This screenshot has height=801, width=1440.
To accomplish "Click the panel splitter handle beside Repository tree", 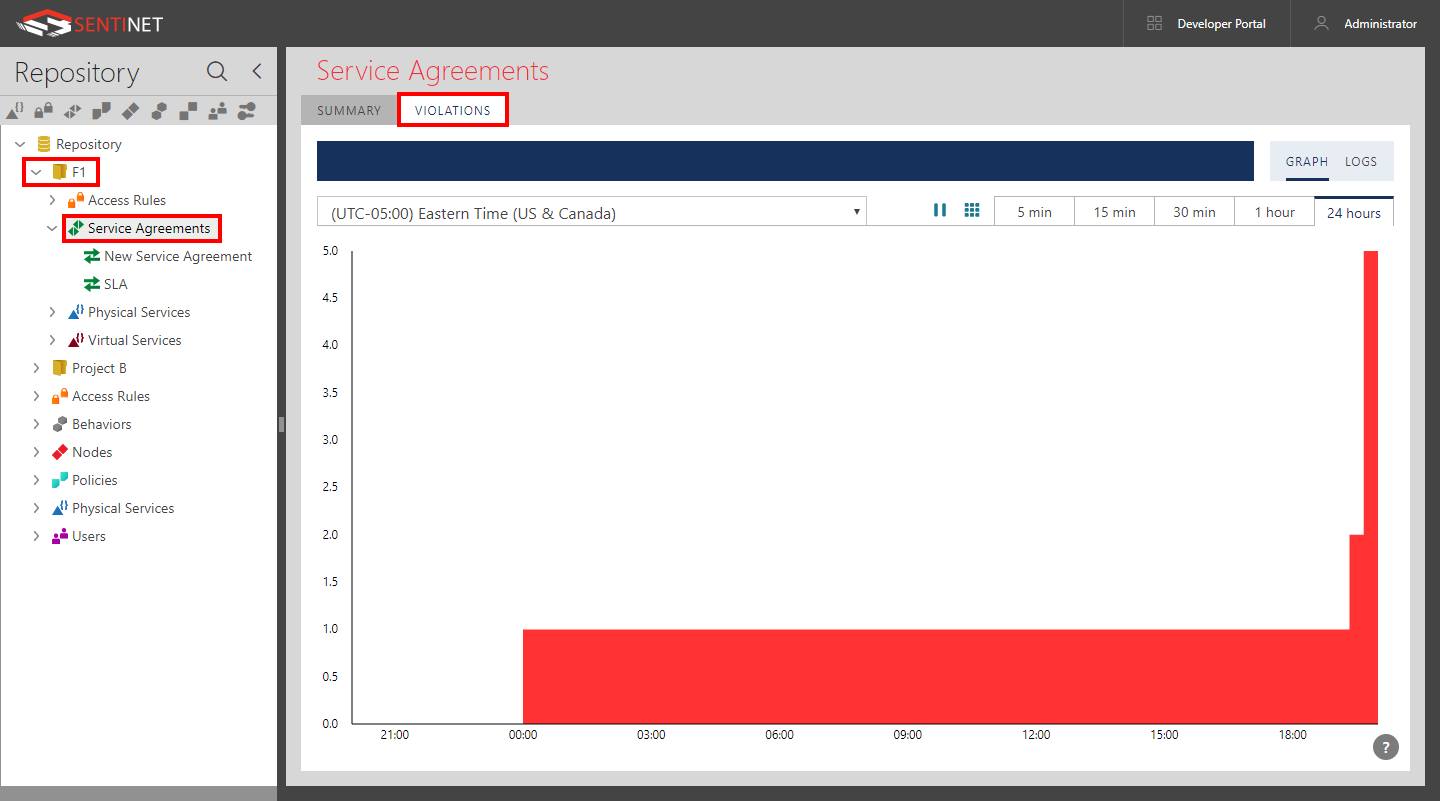I will 281,424.
